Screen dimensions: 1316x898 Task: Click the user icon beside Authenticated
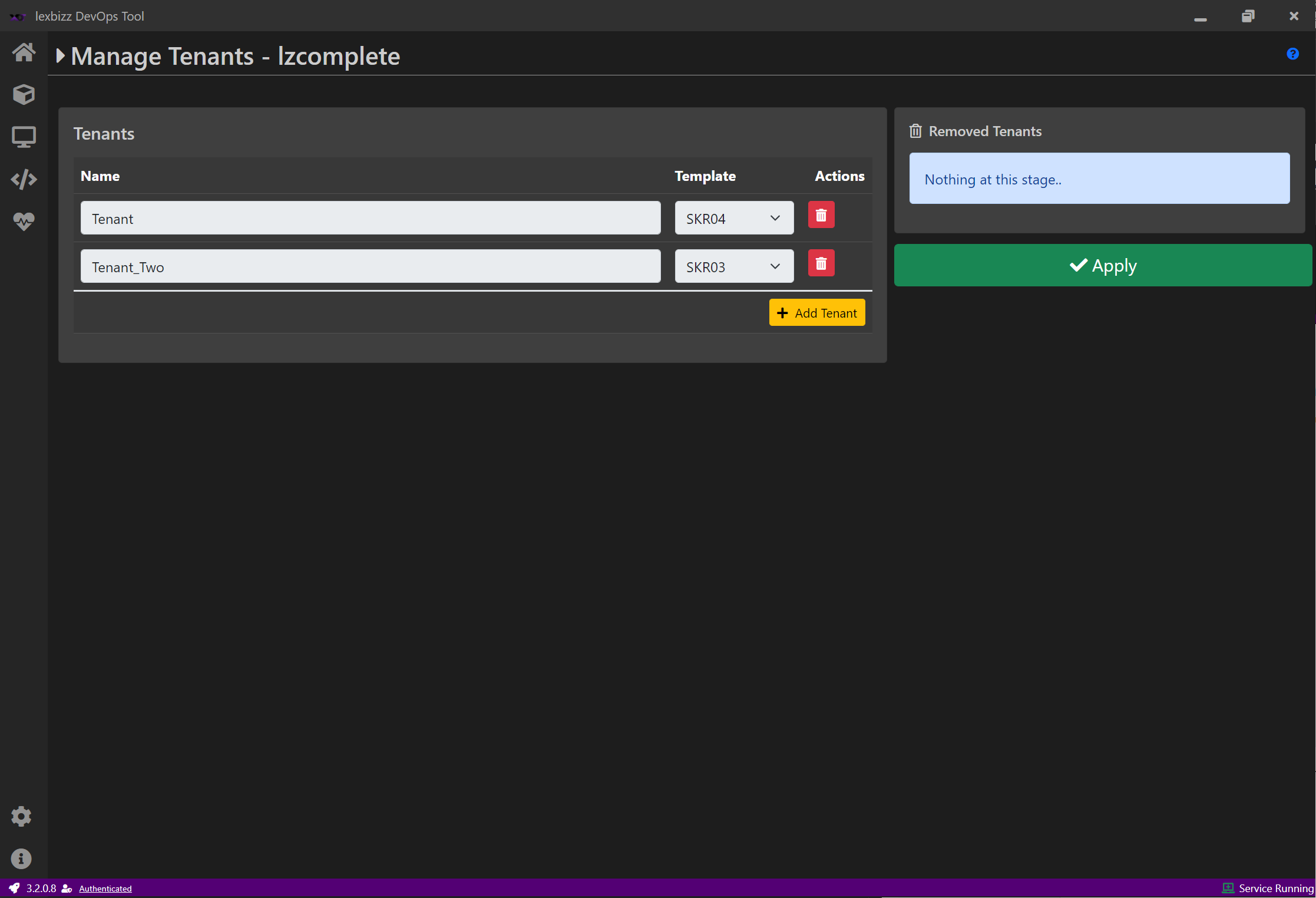[67, 889]
